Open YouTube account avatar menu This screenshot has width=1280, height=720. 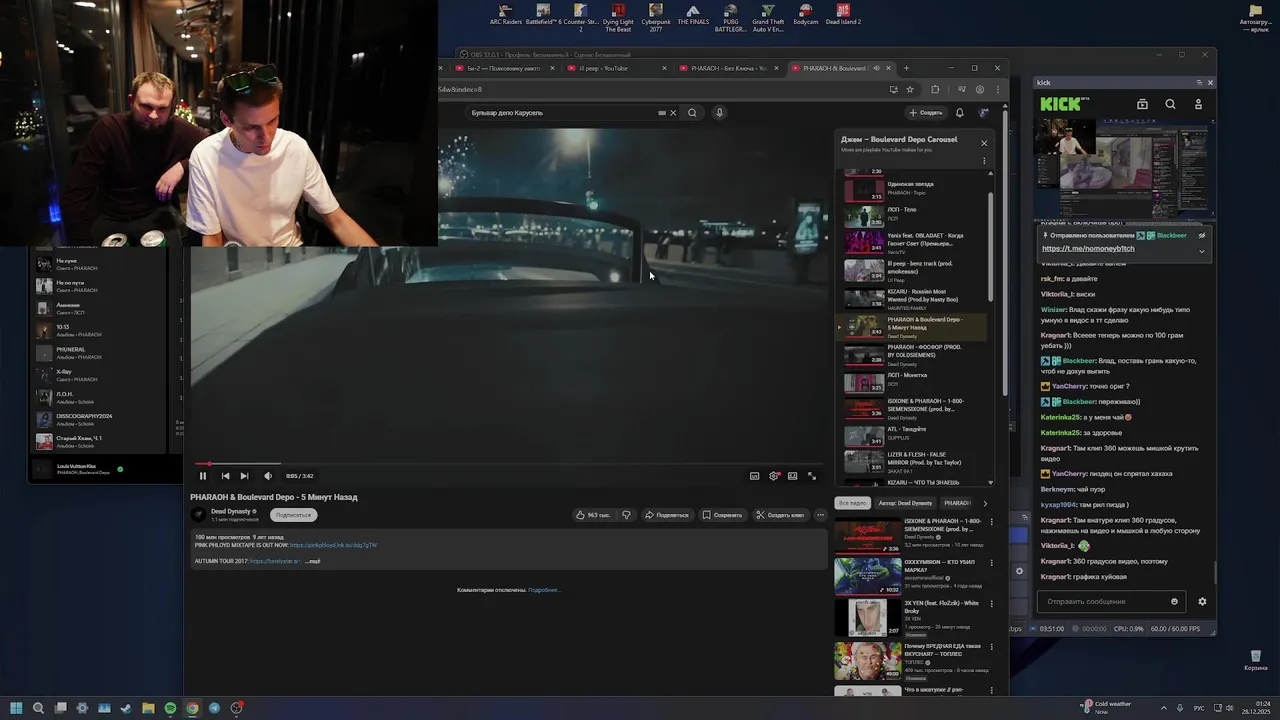click(984, 113)
